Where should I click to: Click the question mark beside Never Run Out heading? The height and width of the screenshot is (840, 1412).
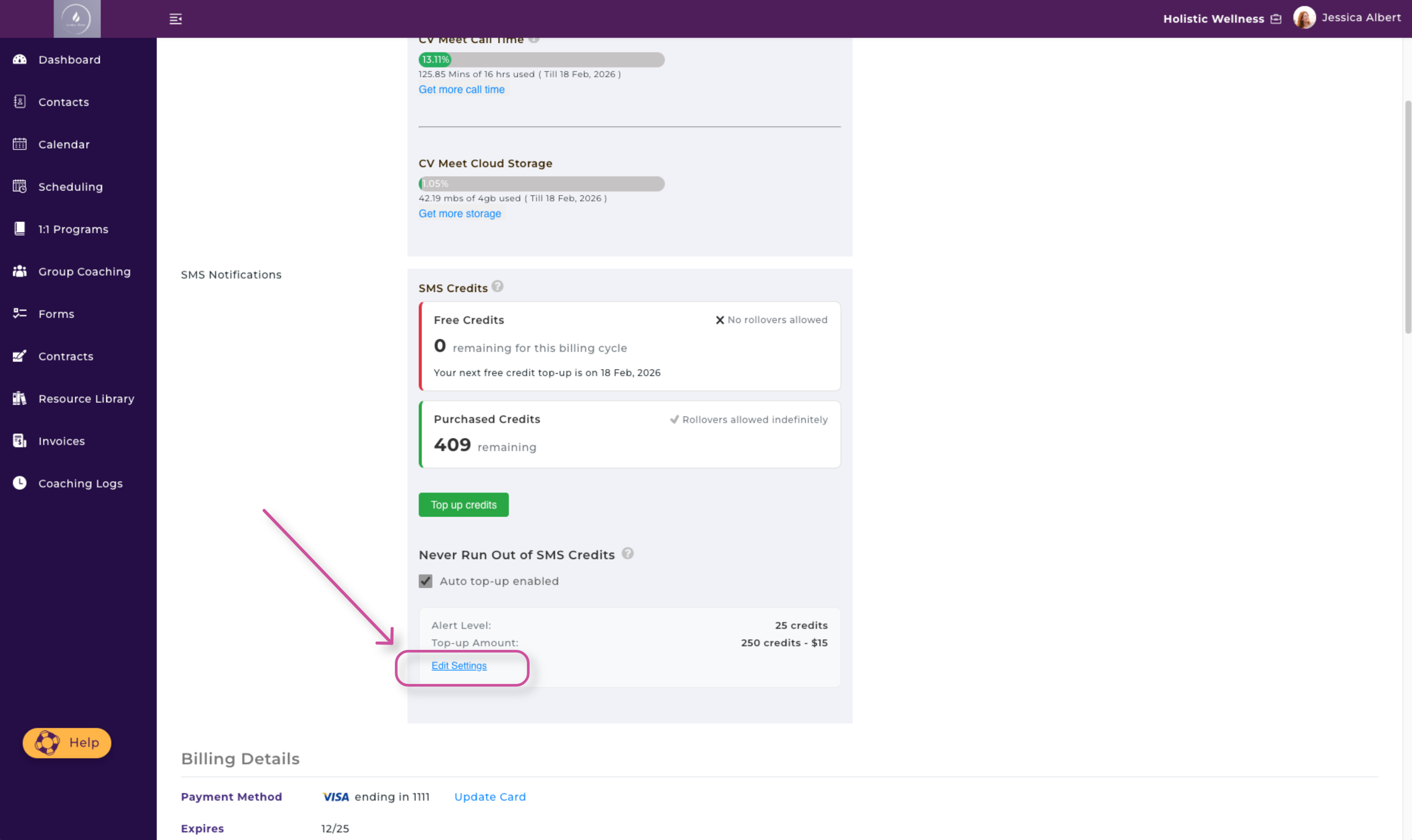pyautogui.click(x=627, y=554)
